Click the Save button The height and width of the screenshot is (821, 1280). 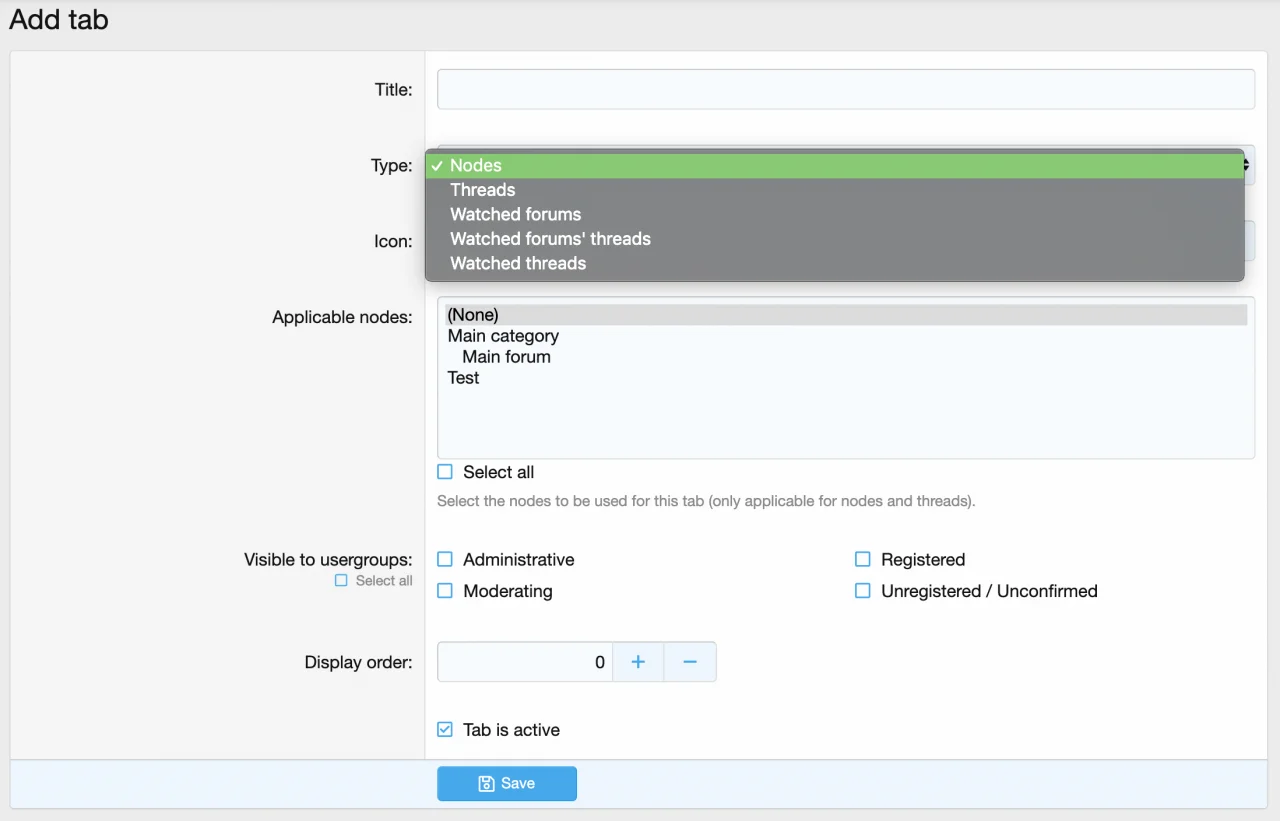pyautogui.click(x=507, y=783)
